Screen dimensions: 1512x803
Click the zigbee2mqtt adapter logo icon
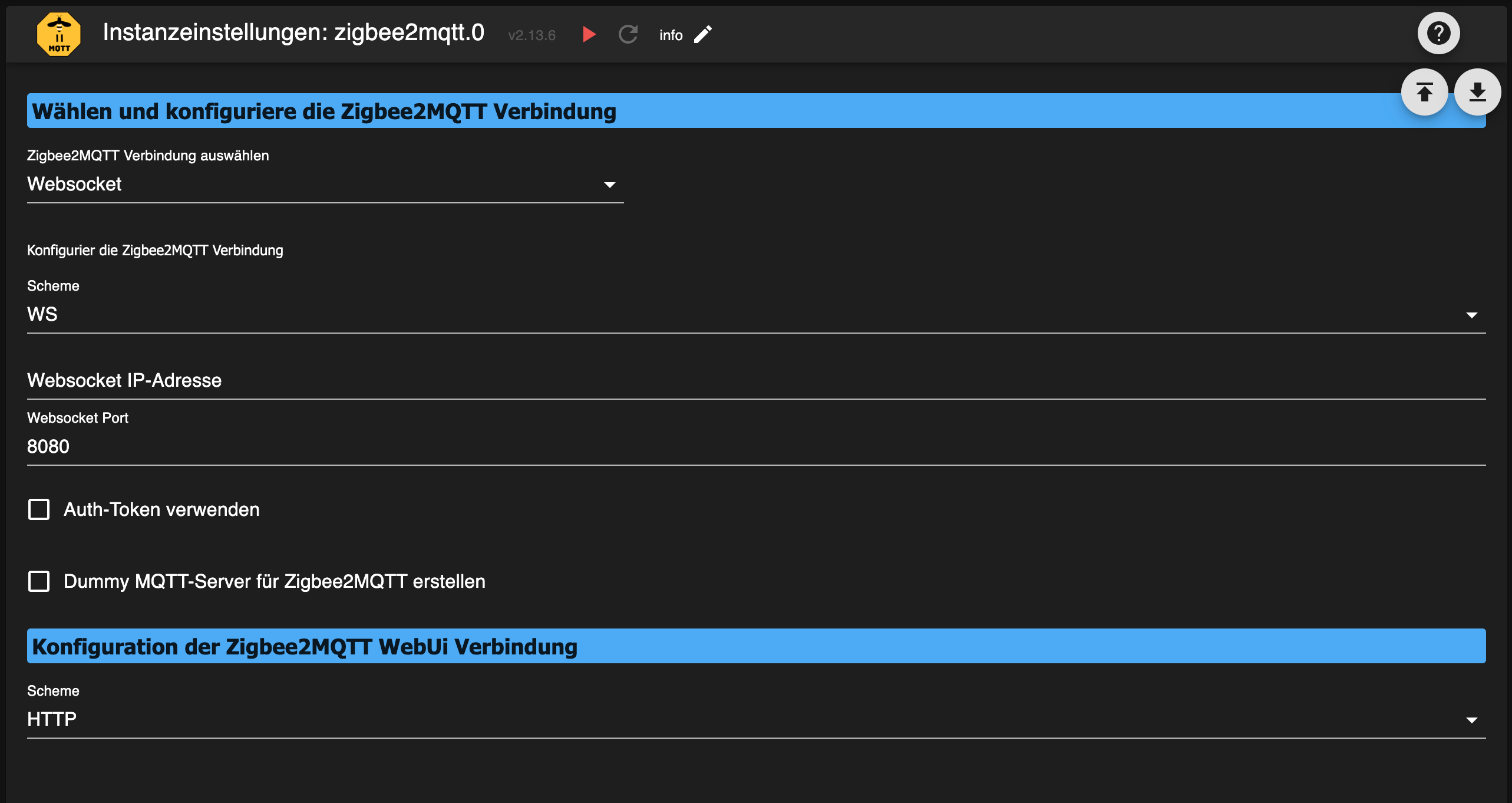[59, 34]
